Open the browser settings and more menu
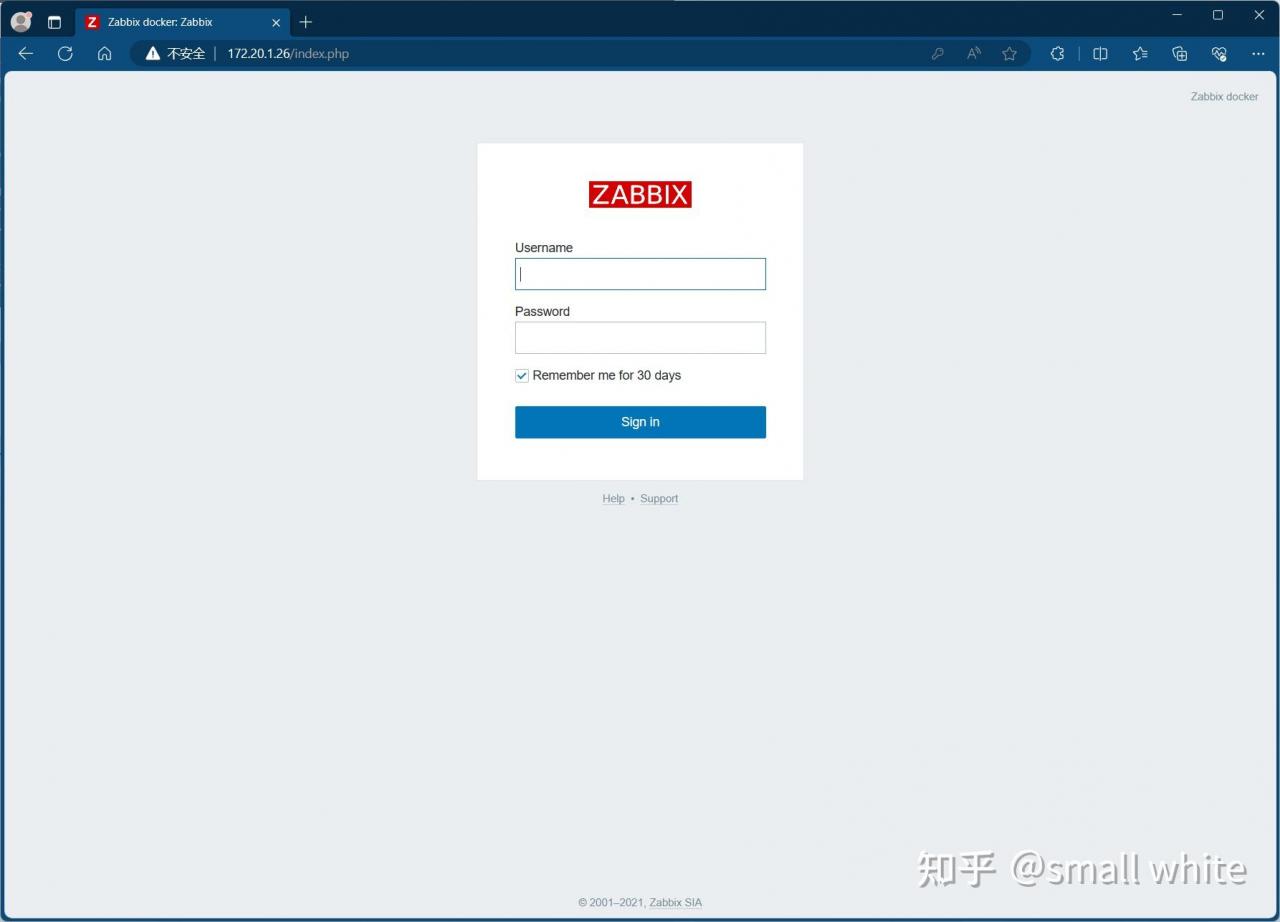 1258,54
